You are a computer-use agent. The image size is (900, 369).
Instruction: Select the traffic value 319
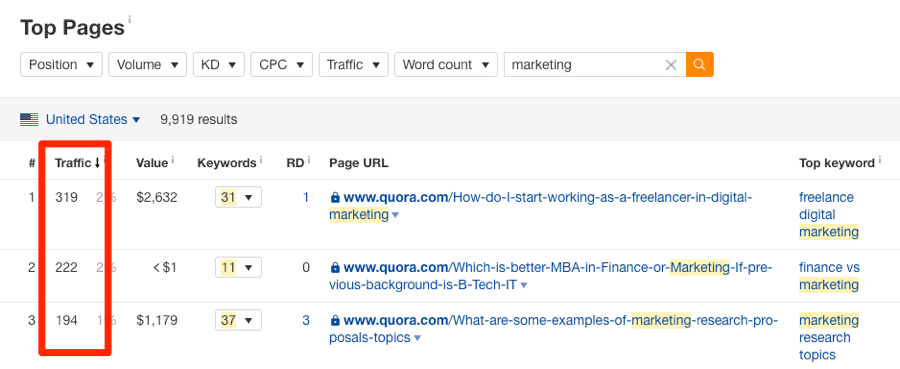coord(67,197)
